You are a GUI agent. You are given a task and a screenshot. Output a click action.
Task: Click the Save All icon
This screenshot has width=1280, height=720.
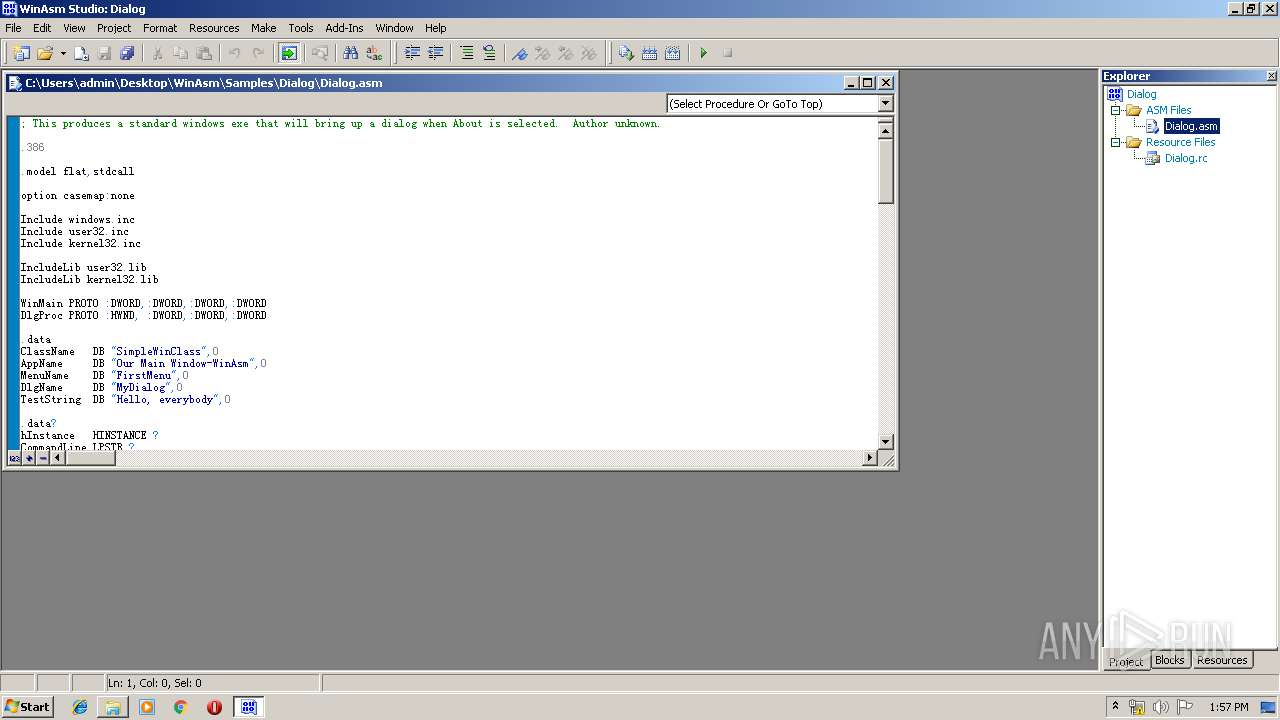click(127, 53)
